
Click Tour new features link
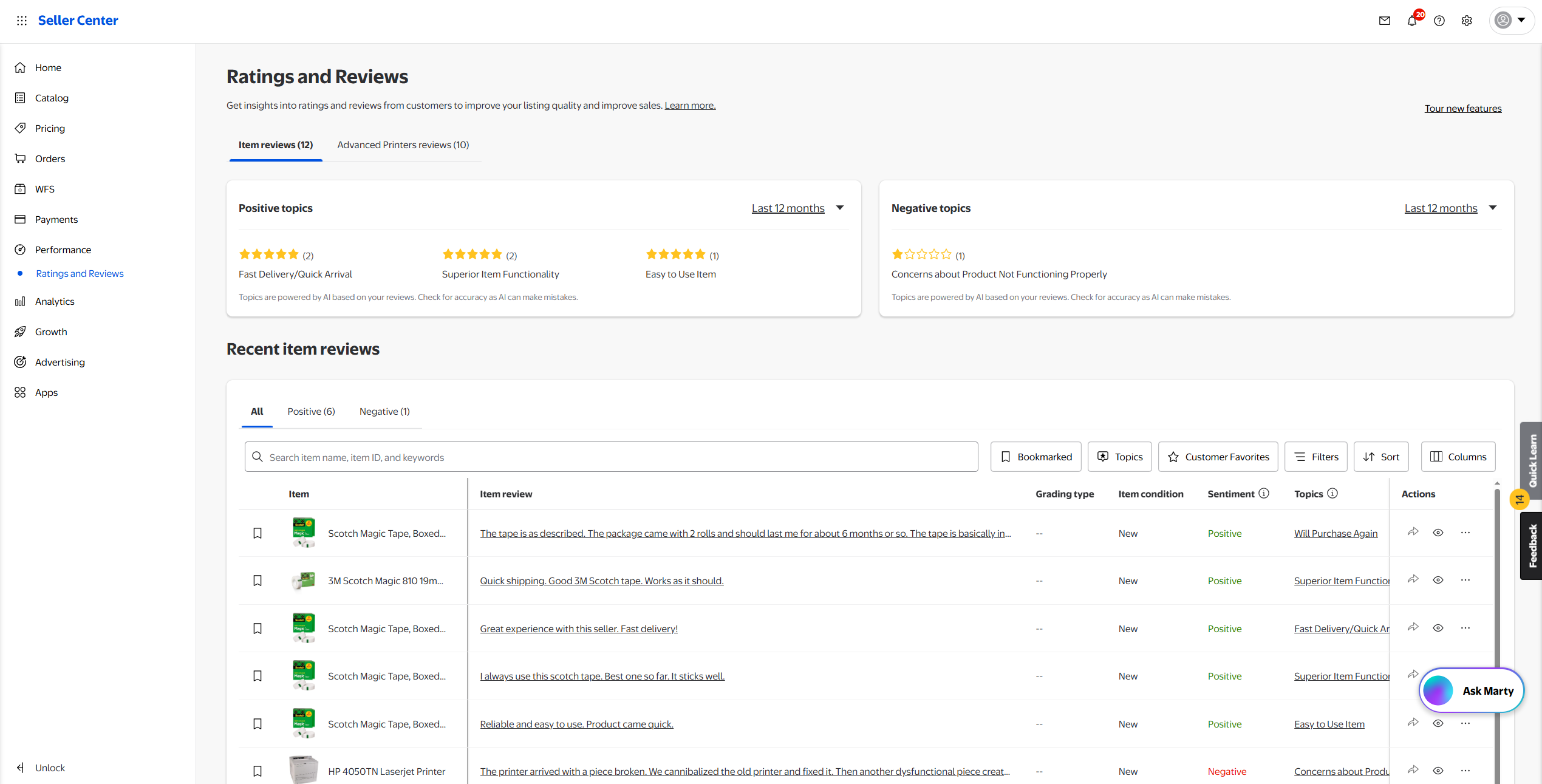tap(1463, 108)
